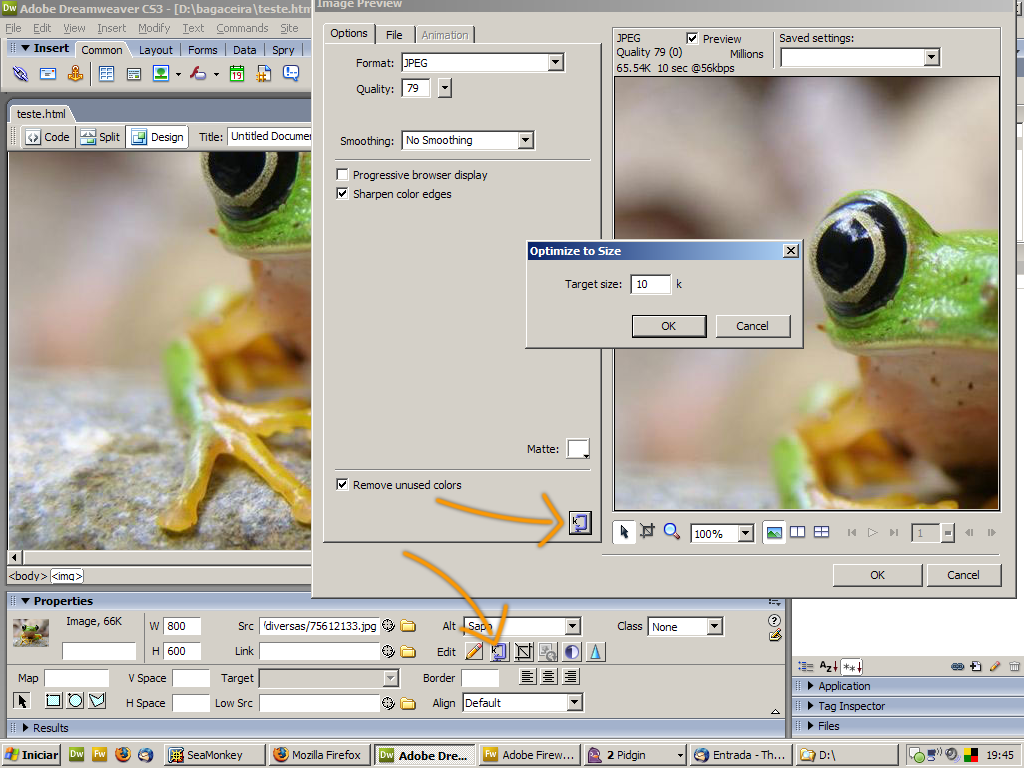Click Cancel at the bottom of Image Preview
This screenshot has width=1024, height=768.
pyautogui.click(x=963, y=575)
